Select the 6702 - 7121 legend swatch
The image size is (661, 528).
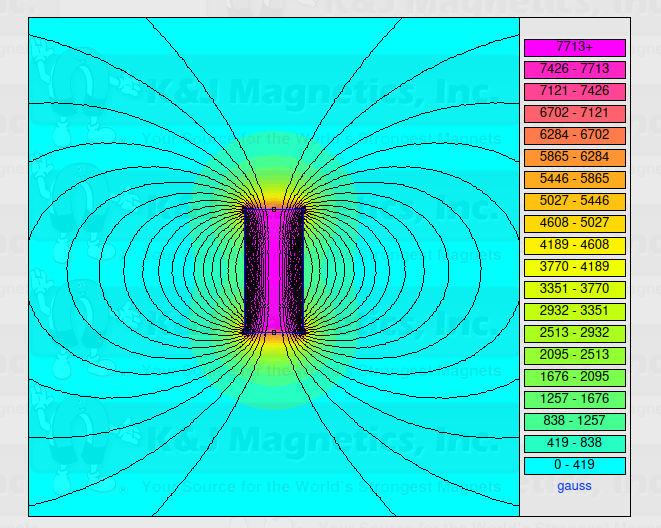(575, 113)
